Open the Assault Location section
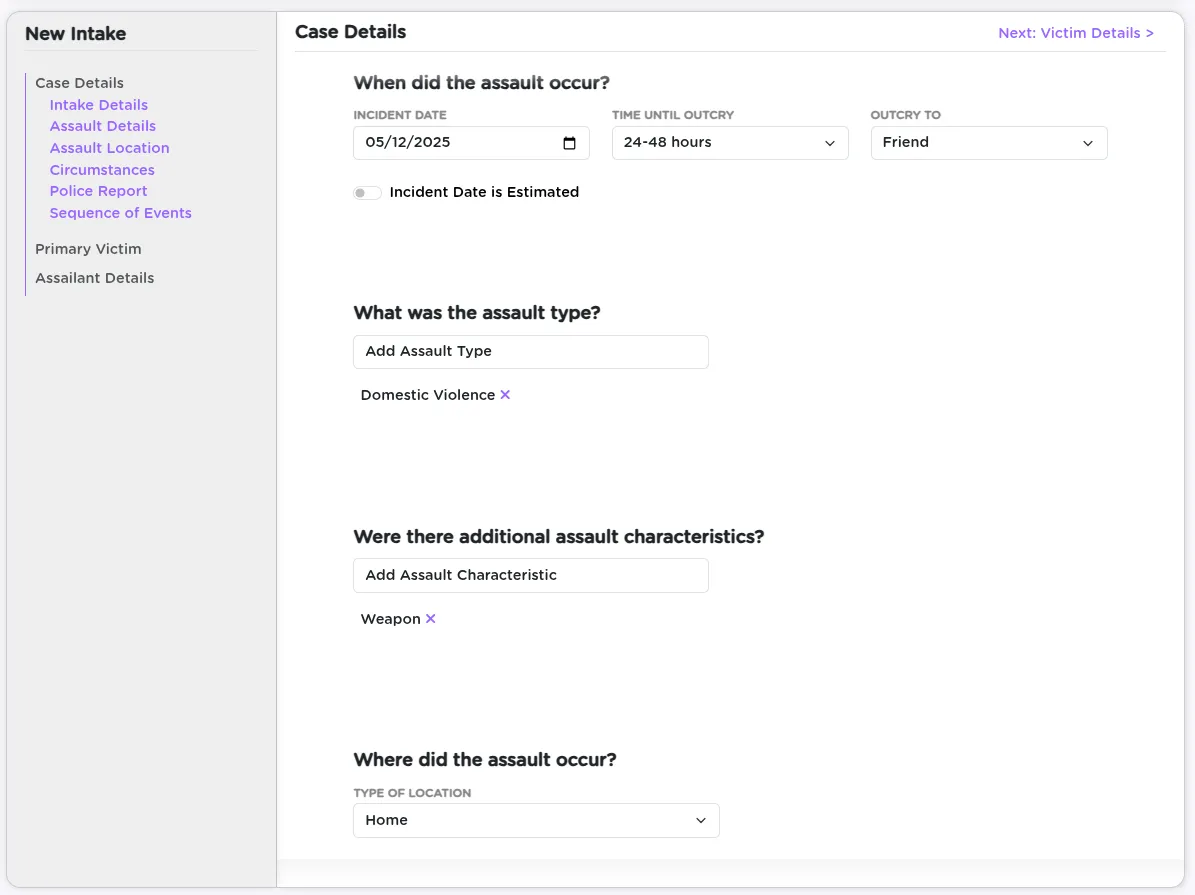Image resolution: width=1195 pixels, height=895 pixels. click(109, 147)
